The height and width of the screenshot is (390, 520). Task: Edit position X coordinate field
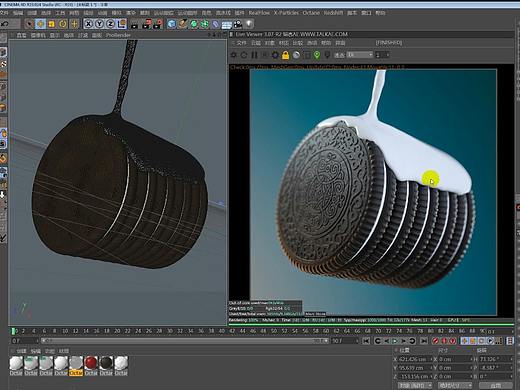click(x=415, y=359)
